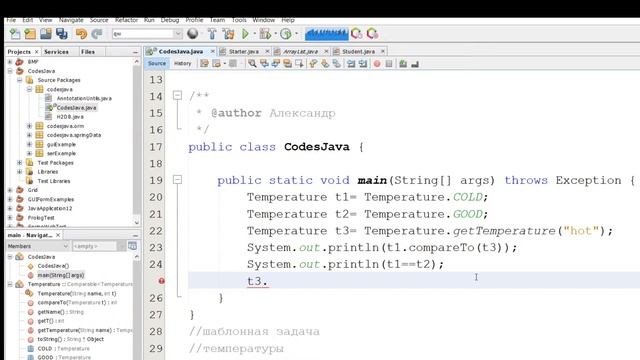Click the Shift Line Left icon
Screen dimensions: 640x360
[x=351, y=64]
